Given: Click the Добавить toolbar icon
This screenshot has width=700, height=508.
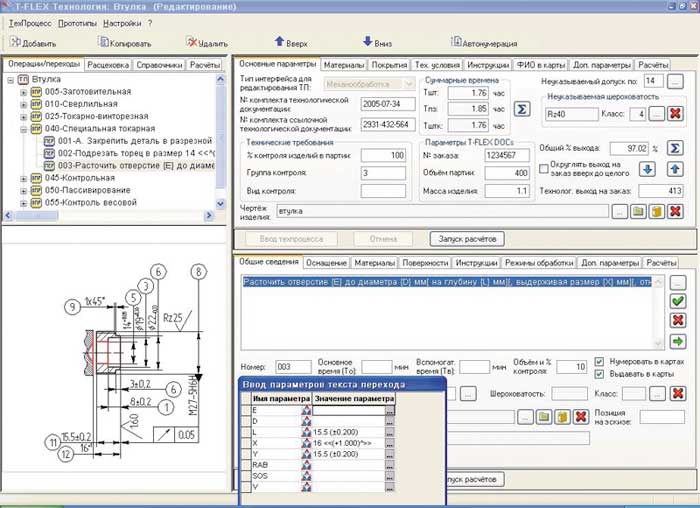Looking at the screenshot, I should tap(13, 43).
